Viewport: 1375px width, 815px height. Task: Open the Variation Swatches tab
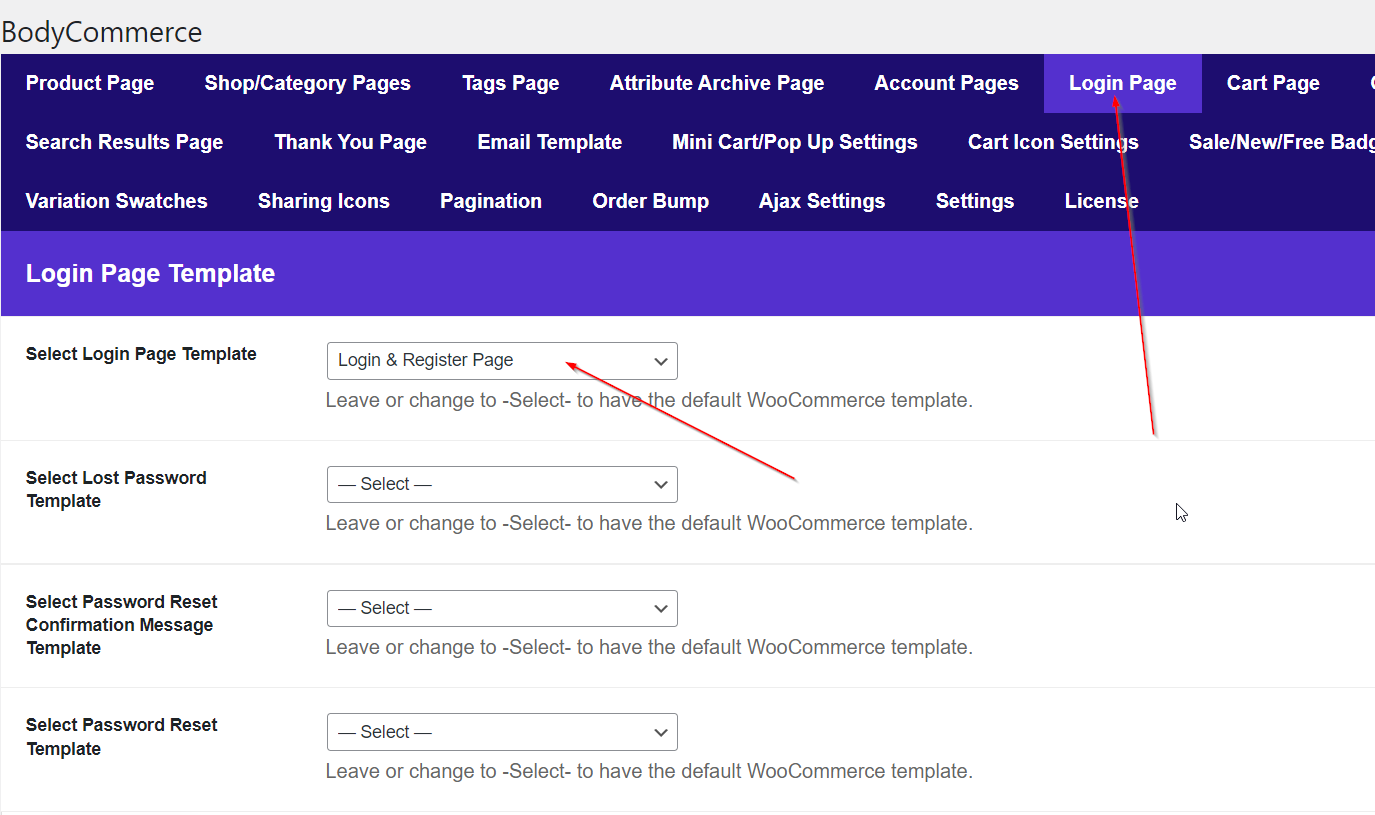click(x=116, y=201)
